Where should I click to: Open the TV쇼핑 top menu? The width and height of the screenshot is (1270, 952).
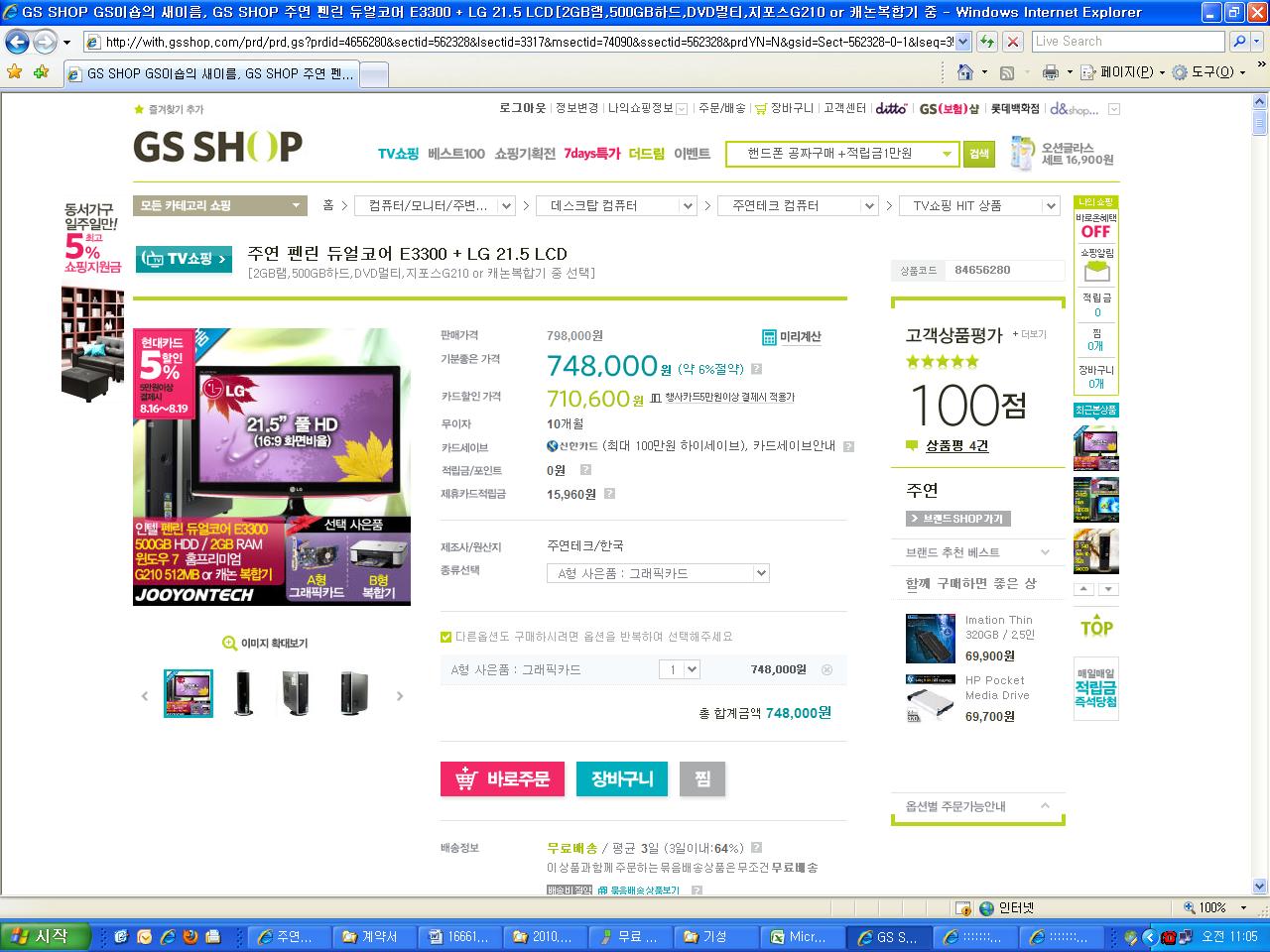point(398,154)
